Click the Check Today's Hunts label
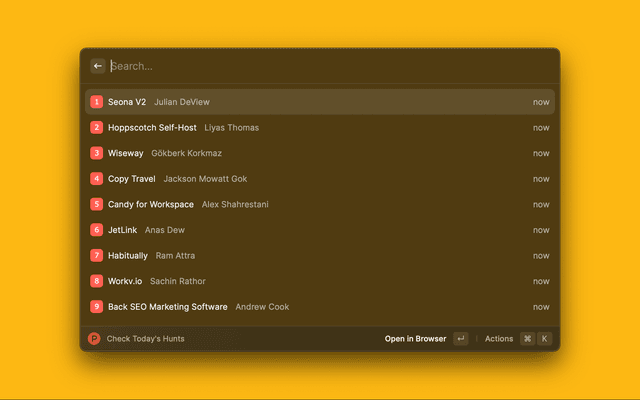 (145, 339)
